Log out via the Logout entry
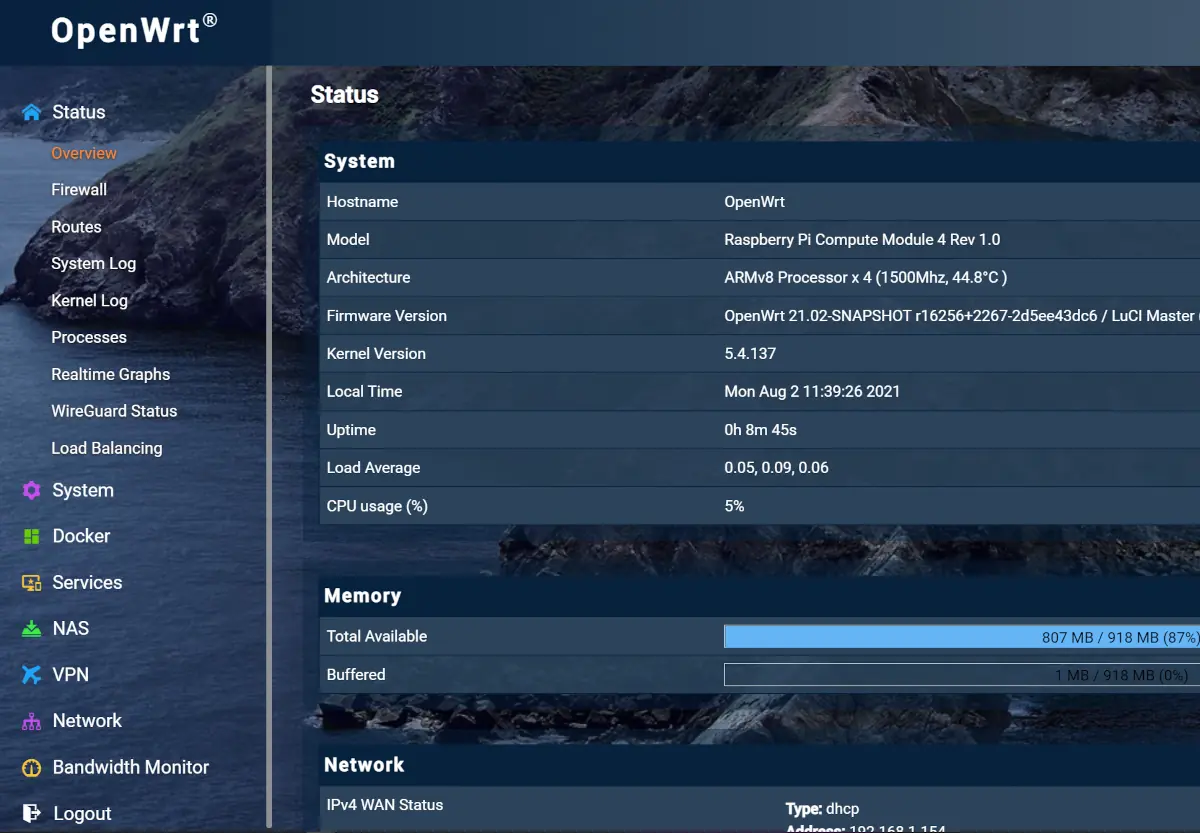This screenshot has width=1200, height=833. [x=82, y=813]
